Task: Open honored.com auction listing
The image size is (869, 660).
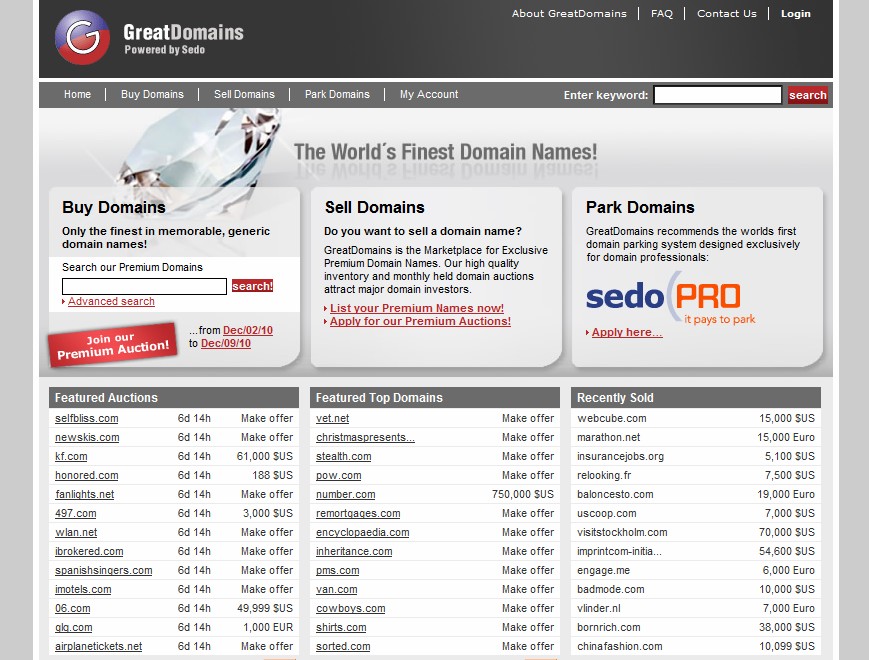Action: click(86, 475)
